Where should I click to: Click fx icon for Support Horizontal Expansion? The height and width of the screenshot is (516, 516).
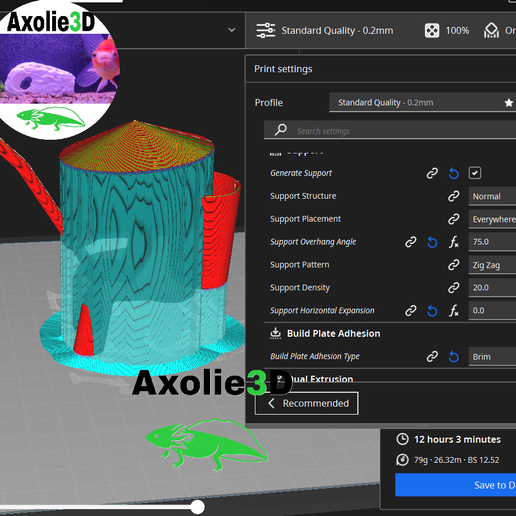pyautogui.click(x=454, y=311)
